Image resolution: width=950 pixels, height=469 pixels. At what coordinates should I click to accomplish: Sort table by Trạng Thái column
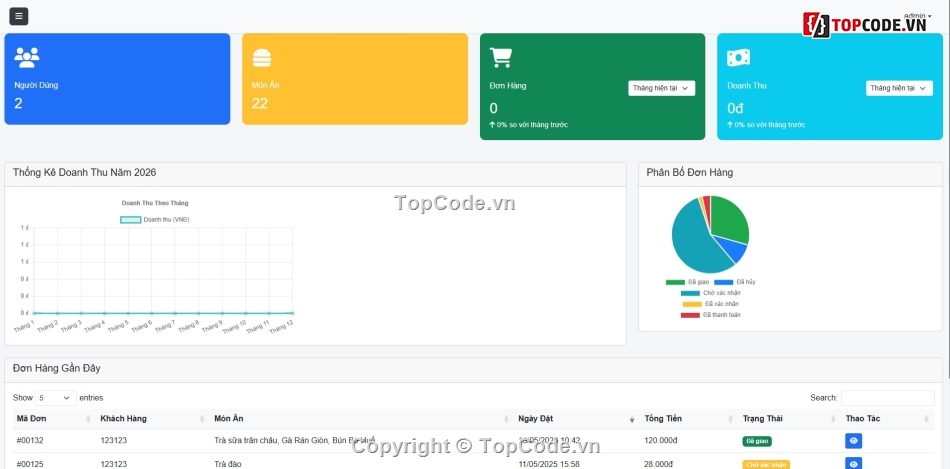(789, 419)
